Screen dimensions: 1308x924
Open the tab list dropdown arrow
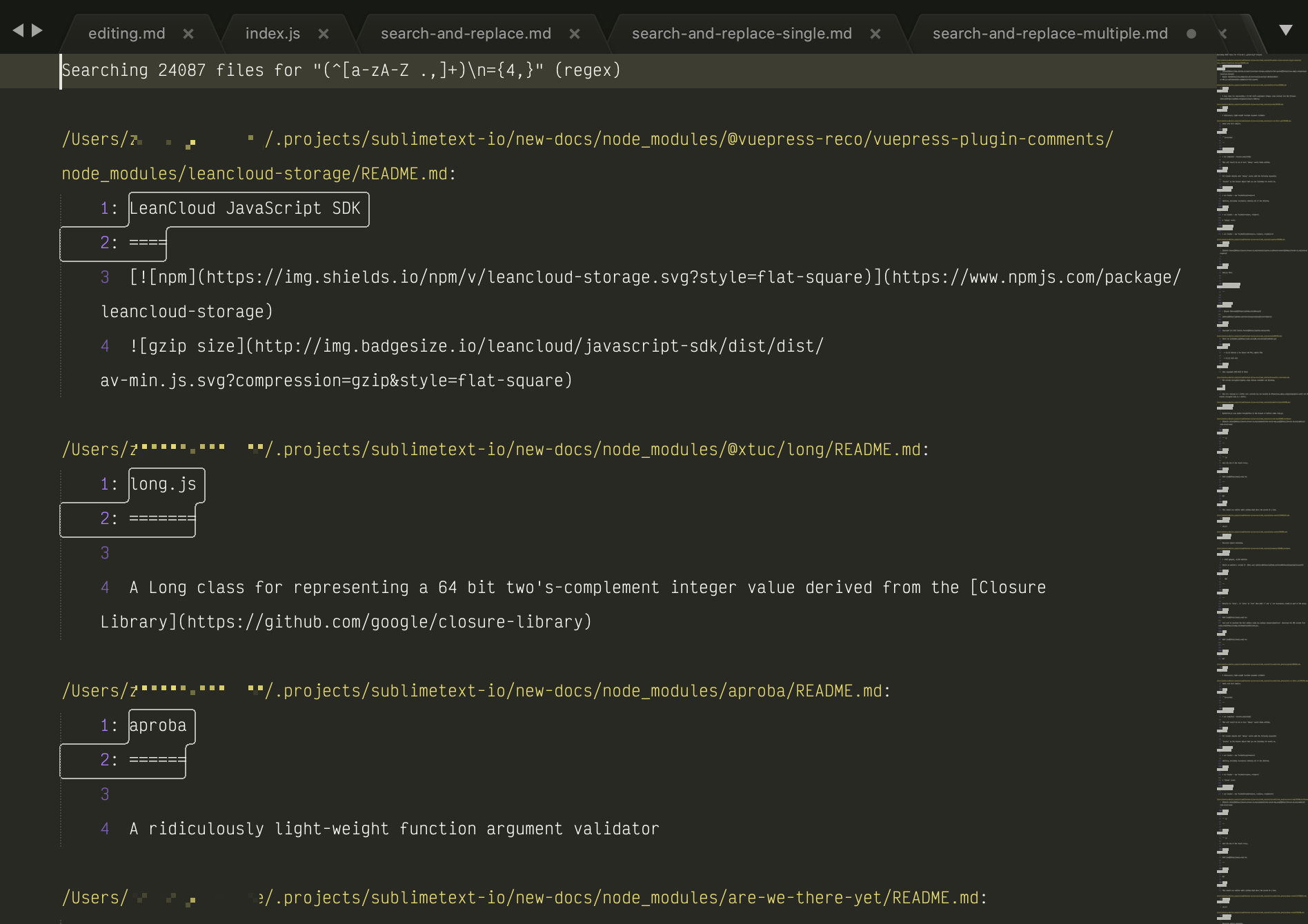[x=1285, y=30]
